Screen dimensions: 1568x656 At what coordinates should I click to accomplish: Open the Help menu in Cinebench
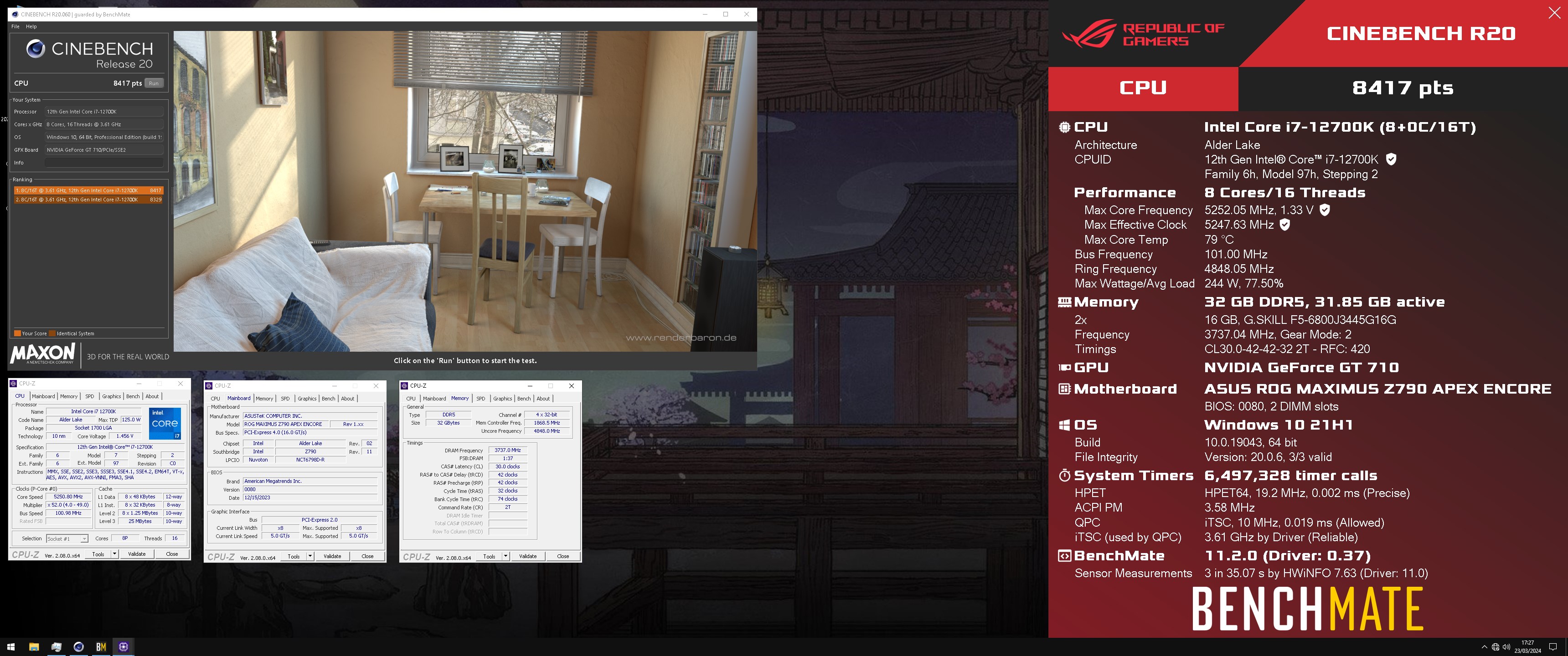31,27
